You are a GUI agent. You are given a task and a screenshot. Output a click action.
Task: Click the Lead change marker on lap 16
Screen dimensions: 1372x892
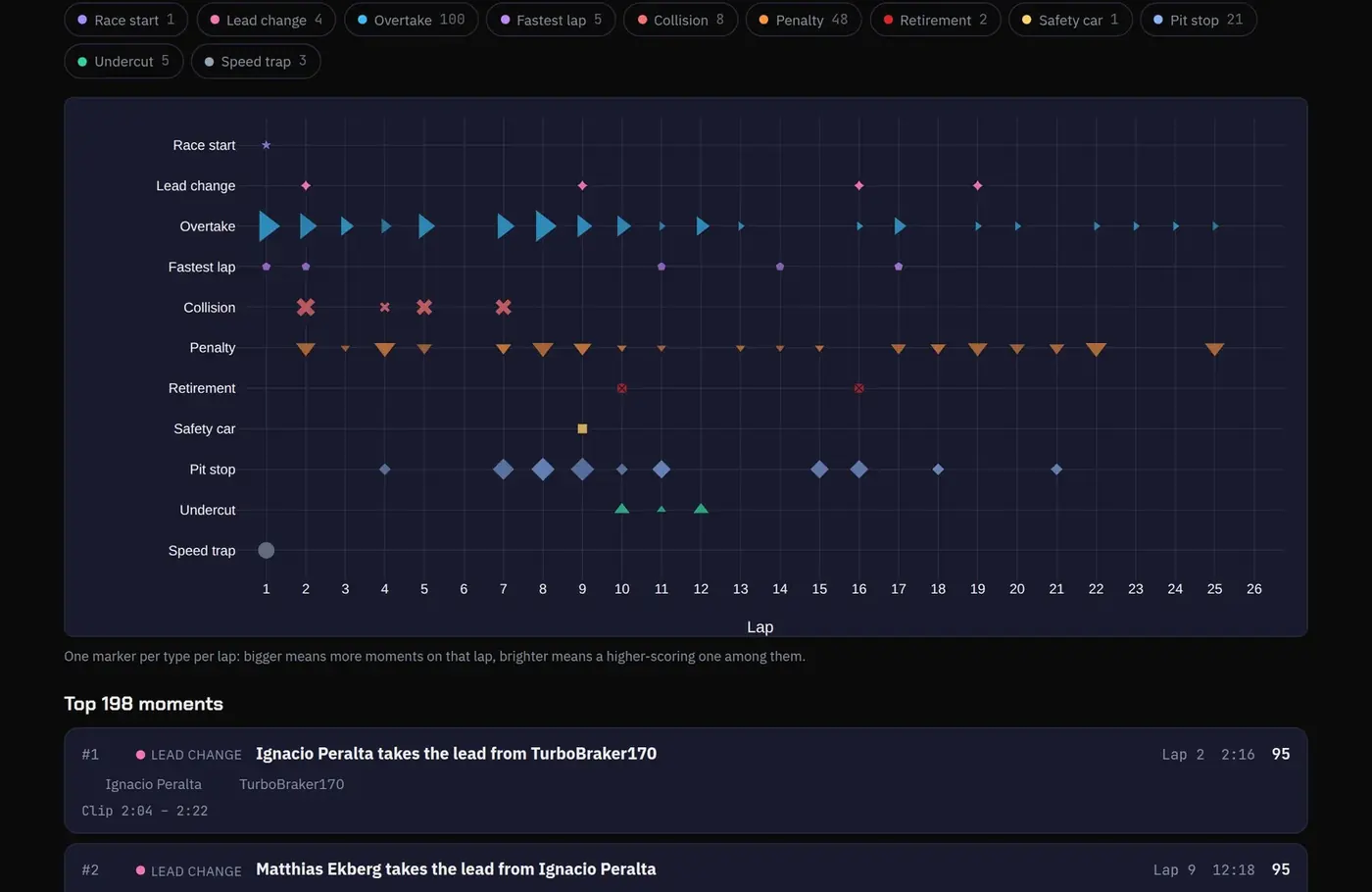pos(858,185)
